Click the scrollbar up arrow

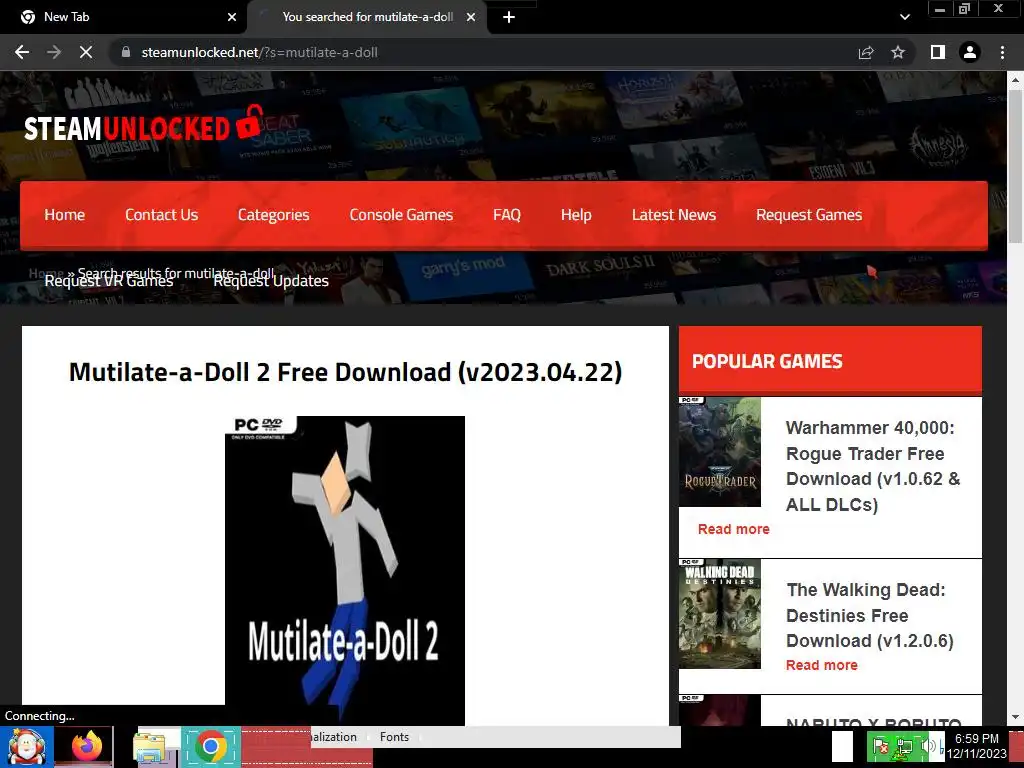[1015, 80]
